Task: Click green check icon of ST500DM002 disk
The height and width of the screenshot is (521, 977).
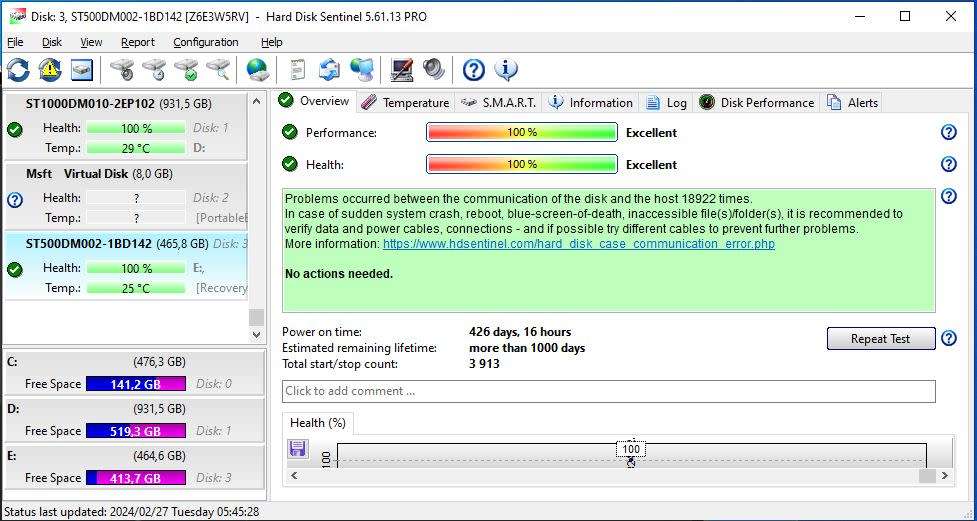Action: coord(15,270)
